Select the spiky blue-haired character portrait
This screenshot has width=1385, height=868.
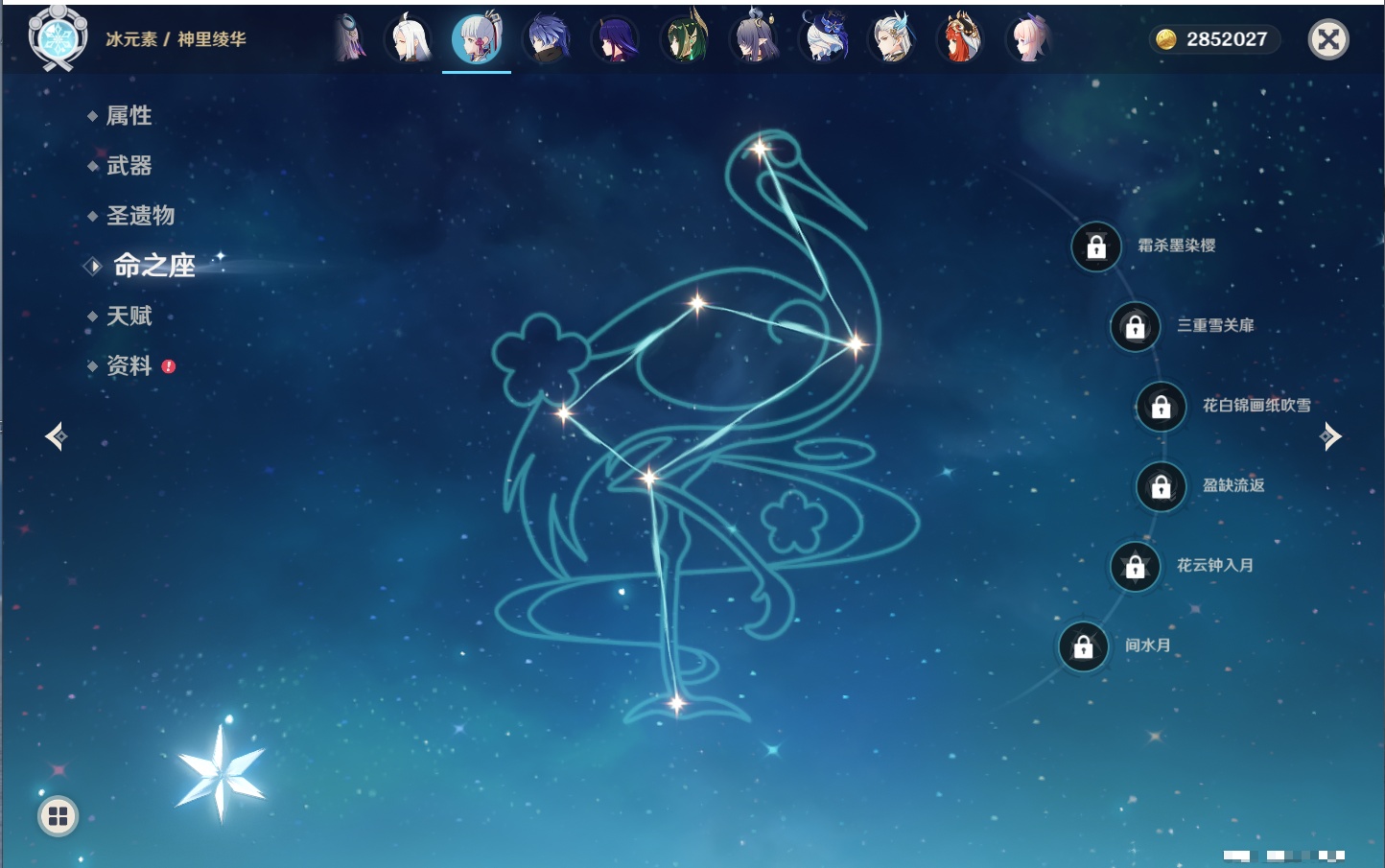[547, 39]
